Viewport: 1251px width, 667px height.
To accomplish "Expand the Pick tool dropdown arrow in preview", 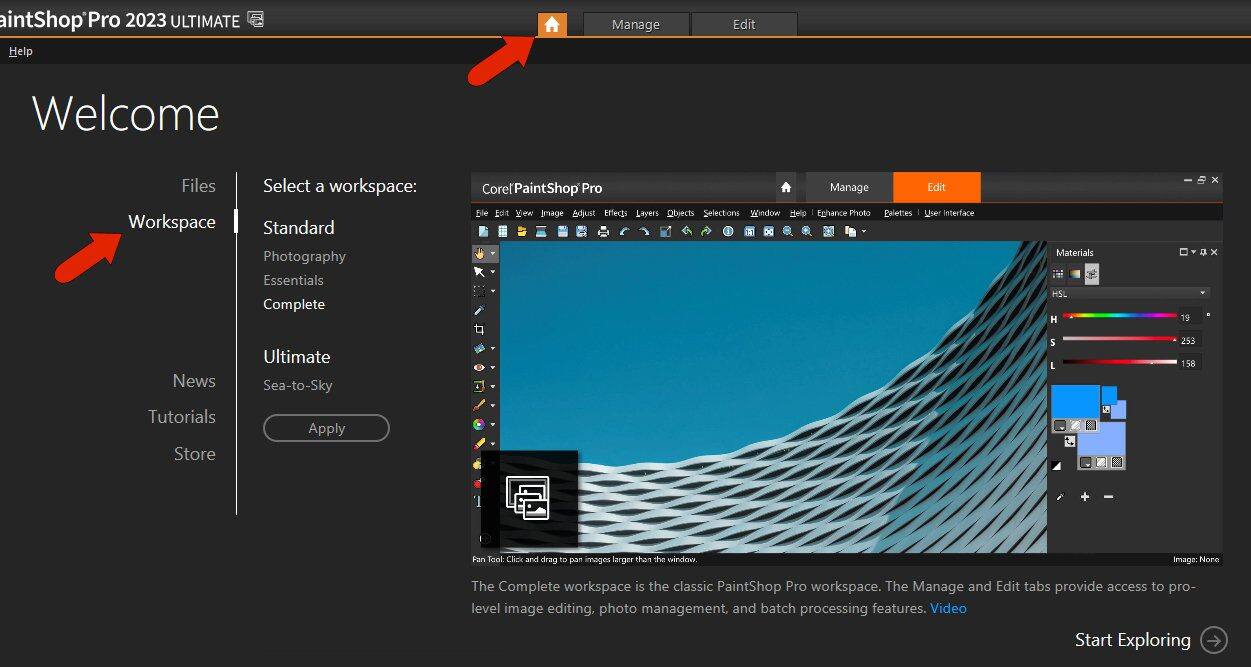I will click(493, 273).
